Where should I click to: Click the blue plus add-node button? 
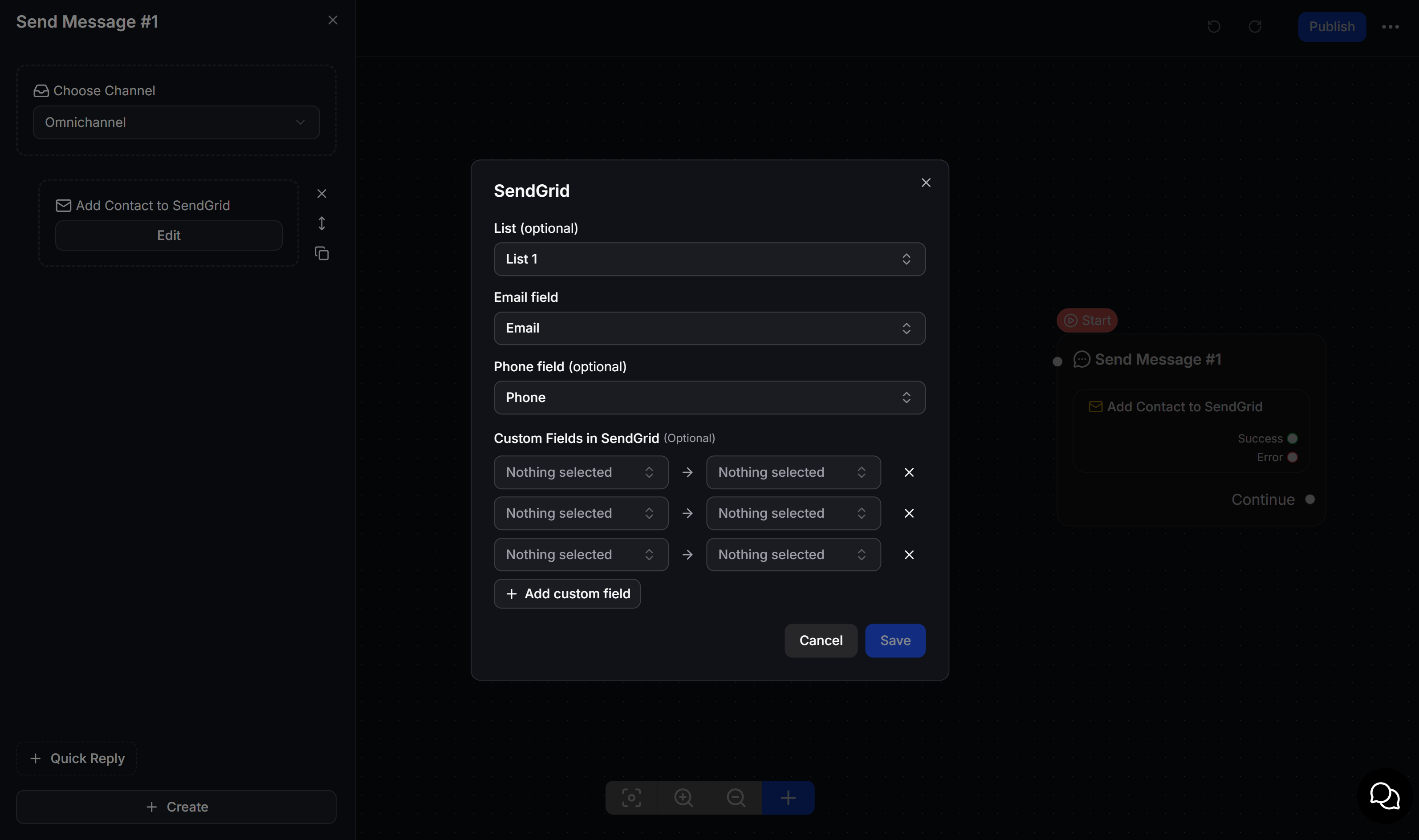pyautogui.click(x=788, y=798)
